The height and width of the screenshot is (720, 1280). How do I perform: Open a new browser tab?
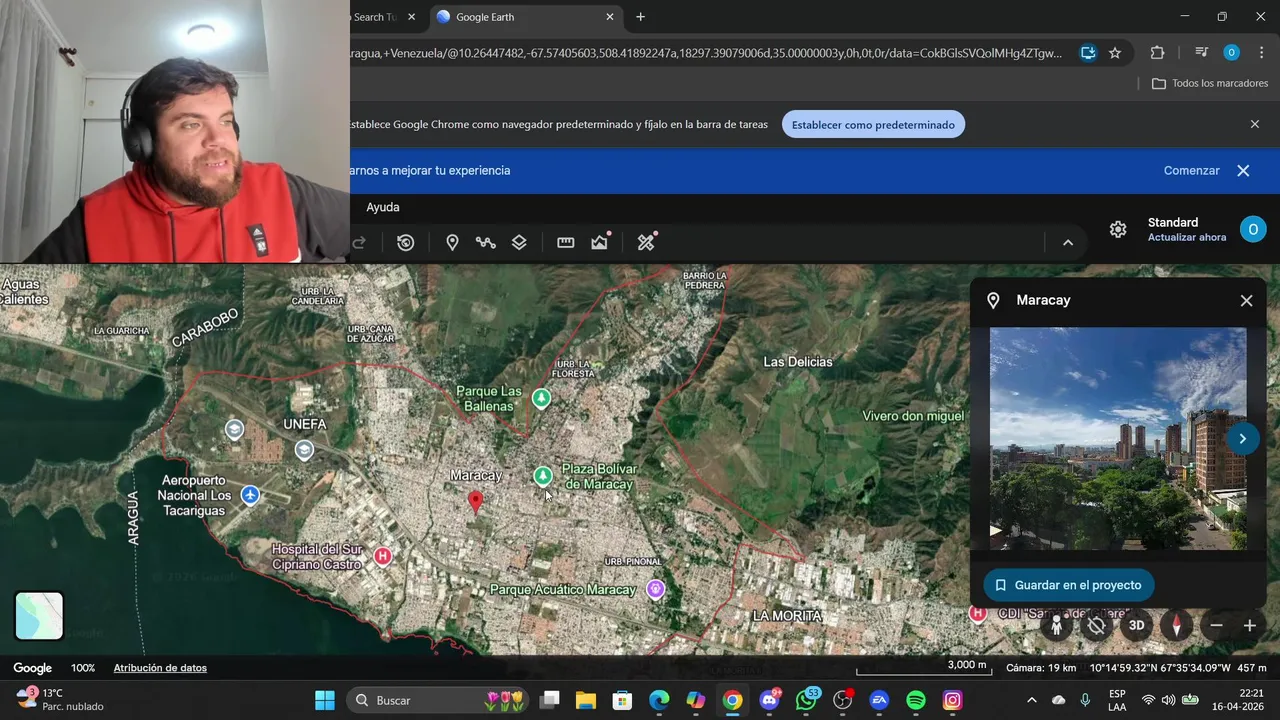coord(640,17)
